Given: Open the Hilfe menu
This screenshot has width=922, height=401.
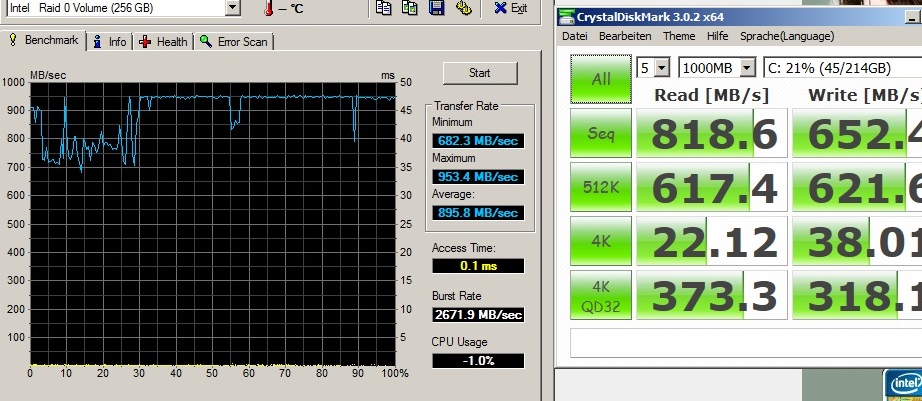Looking at the screenshot, I should [x=717, y=36].
